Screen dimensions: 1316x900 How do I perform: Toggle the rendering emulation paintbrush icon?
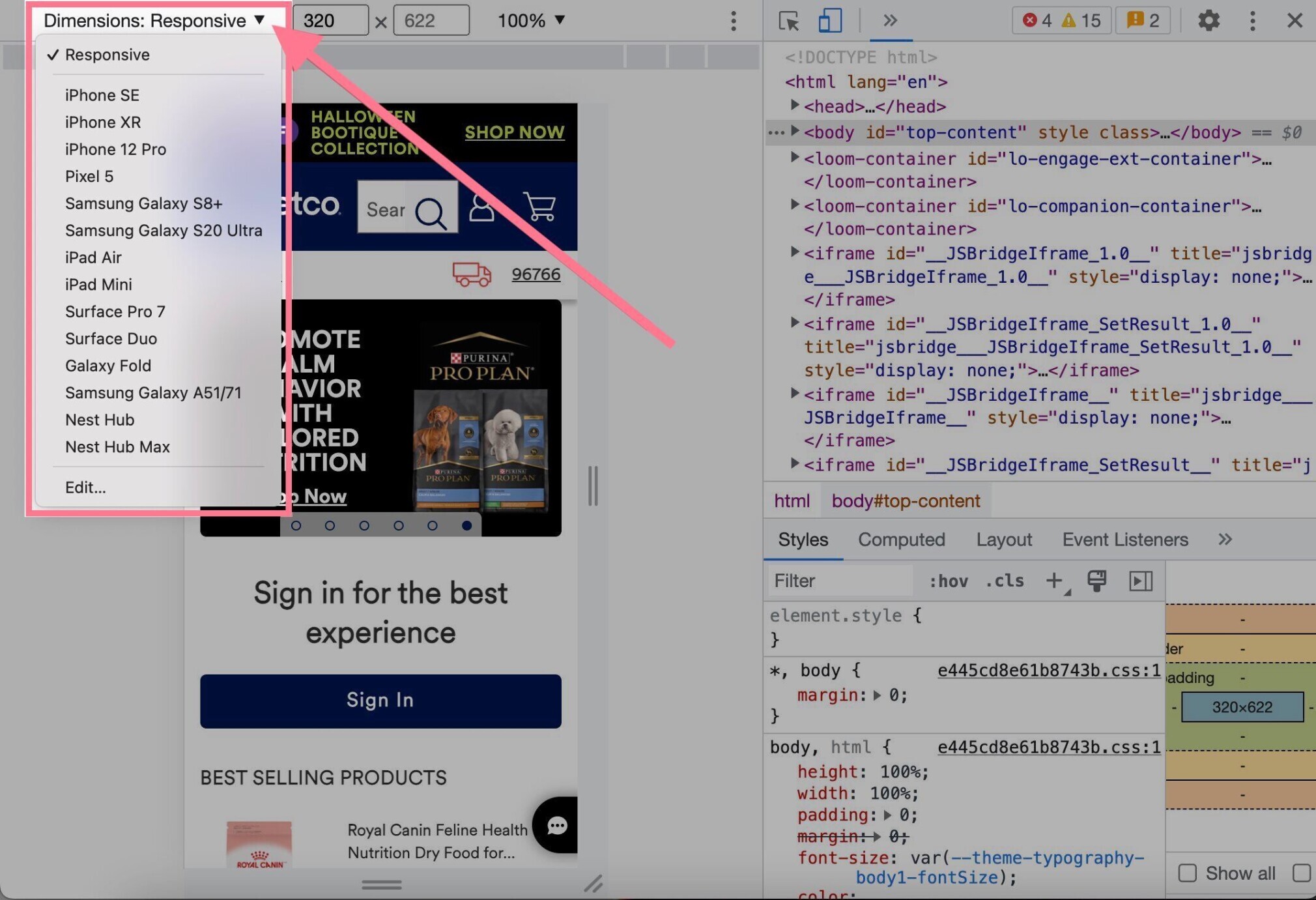point(1097,580)
